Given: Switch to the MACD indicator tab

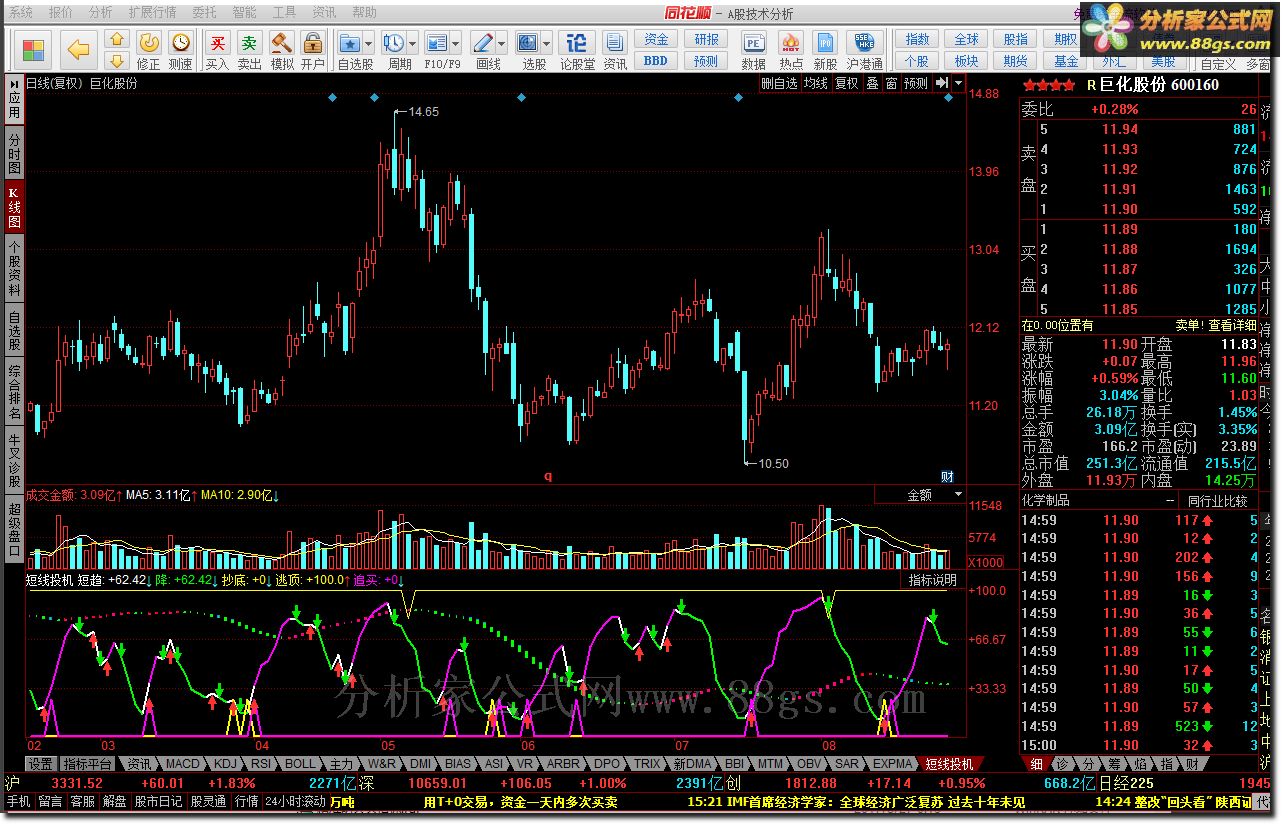Looking at the screenshot, I should [183, 764].
